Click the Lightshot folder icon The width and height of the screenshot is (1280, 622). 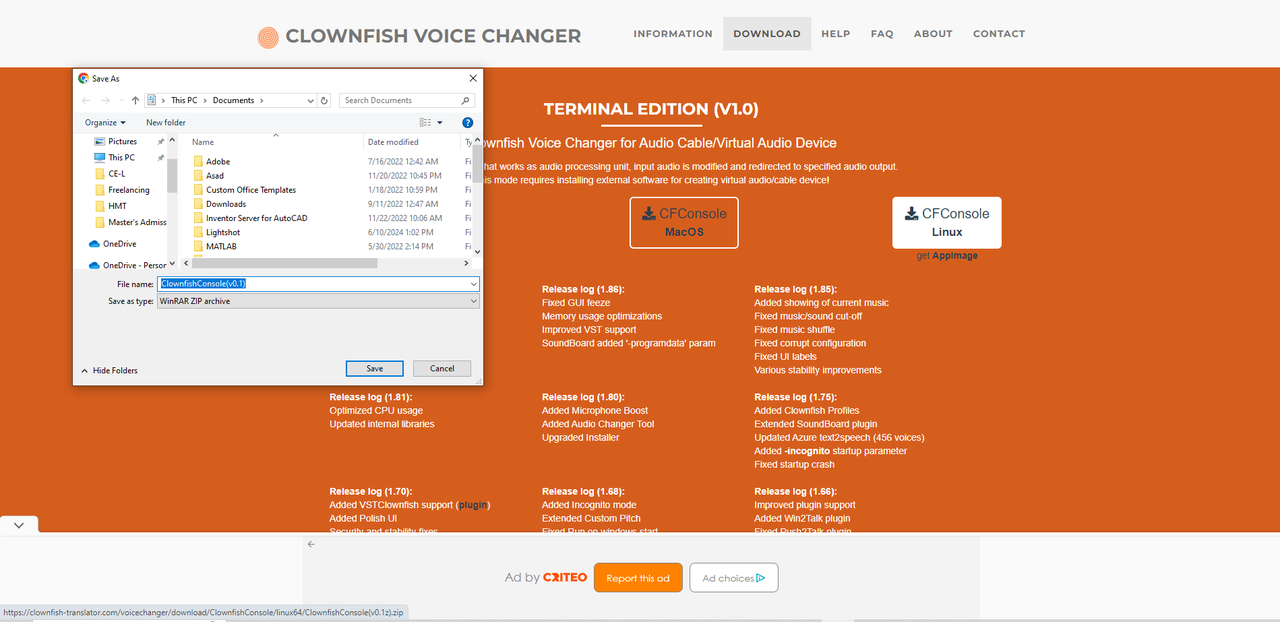pyautogui.click(x=198, y=232)
